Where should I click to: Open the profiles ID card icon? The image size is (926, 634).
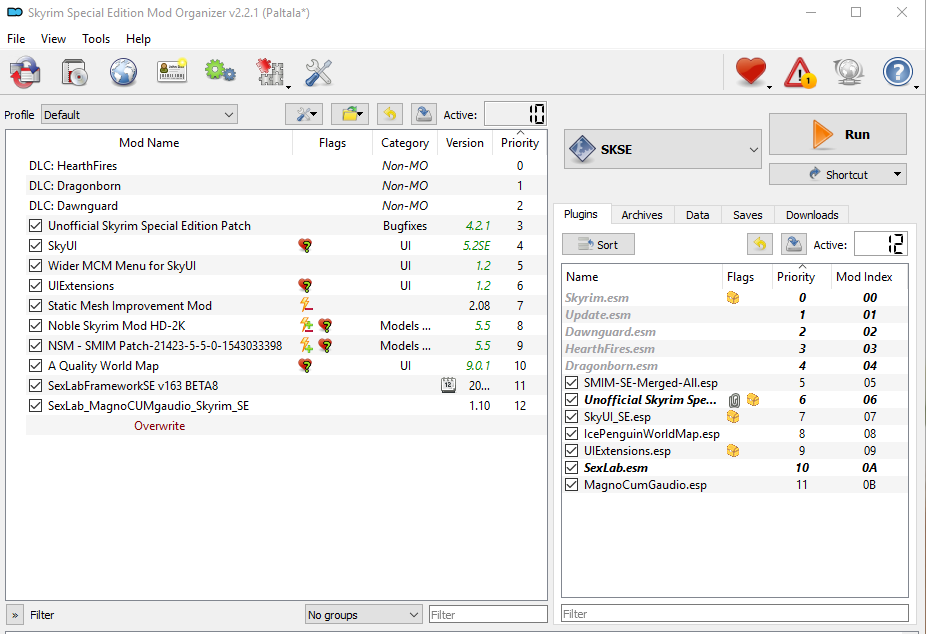[172, 71]
